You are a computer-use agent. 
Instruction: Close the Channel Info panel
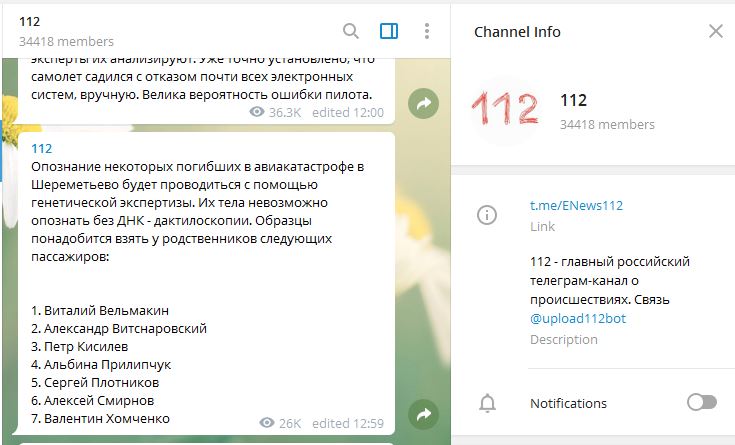(716, 31)
